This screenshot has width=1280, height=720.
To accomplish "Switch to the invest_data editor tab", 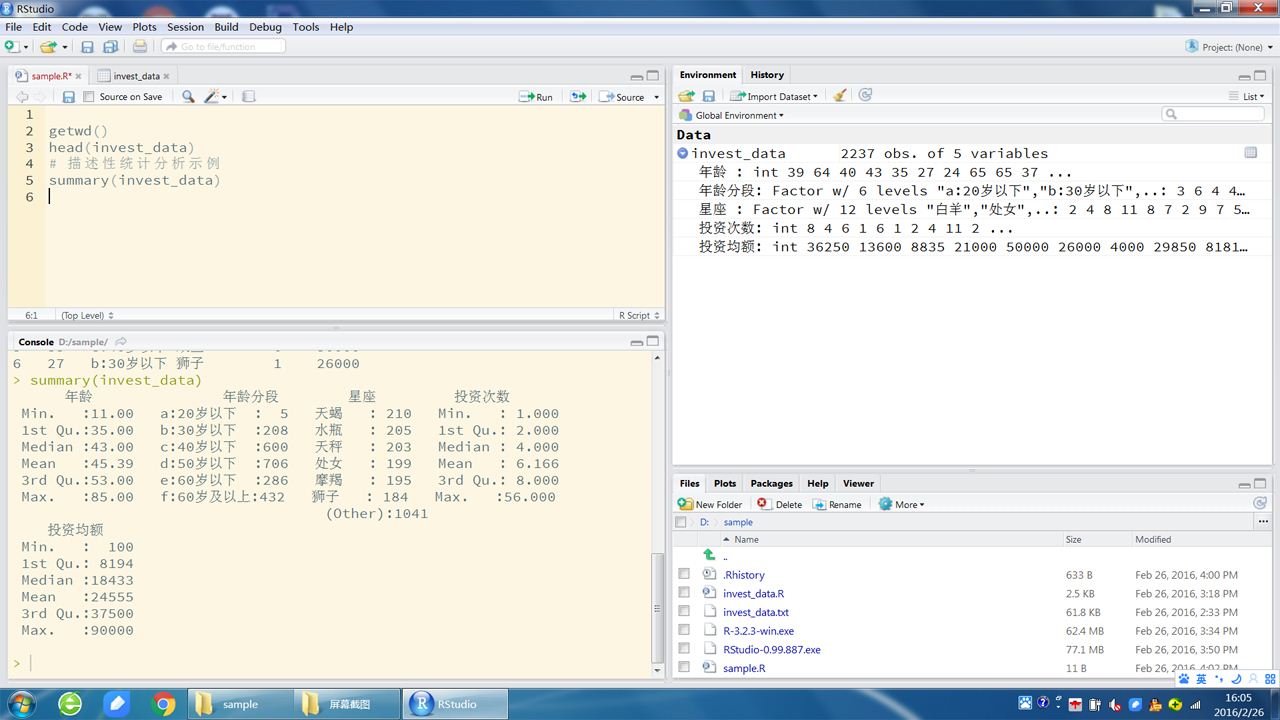I will [x=136, y=76].
